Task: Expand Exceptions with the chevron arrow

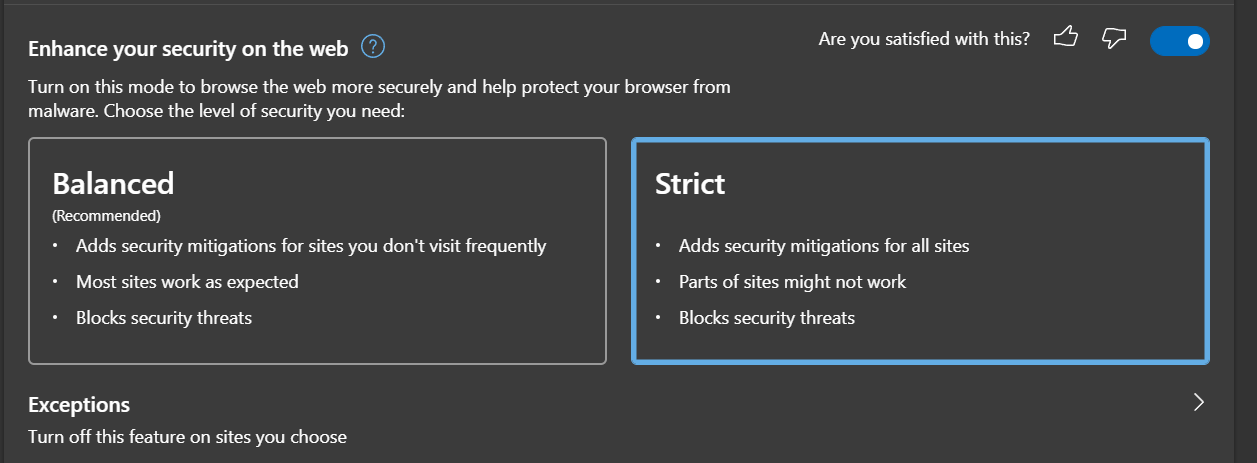Action: 1199,403
